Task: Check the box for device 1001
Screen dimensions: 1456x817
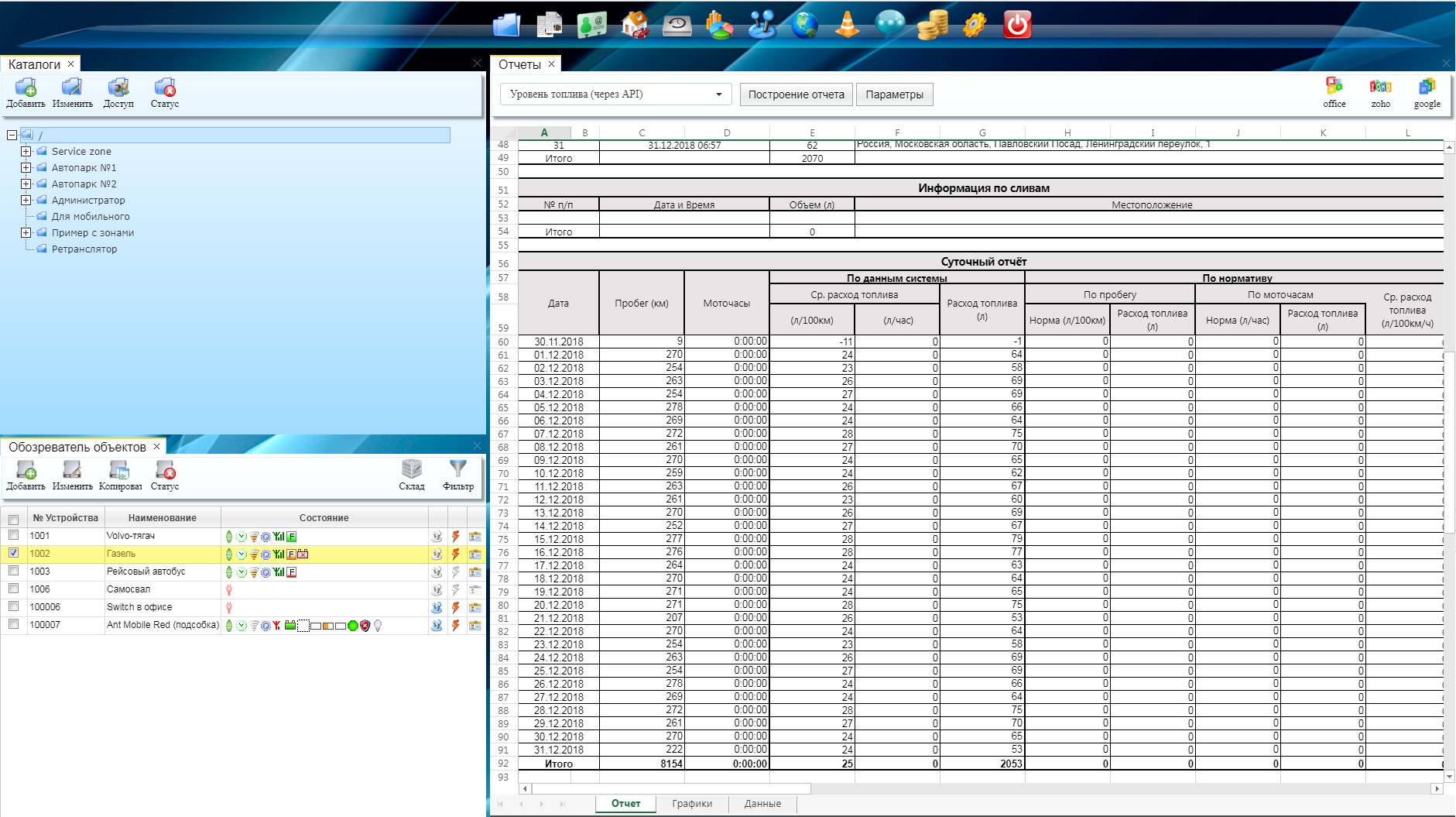Action: 13,535
